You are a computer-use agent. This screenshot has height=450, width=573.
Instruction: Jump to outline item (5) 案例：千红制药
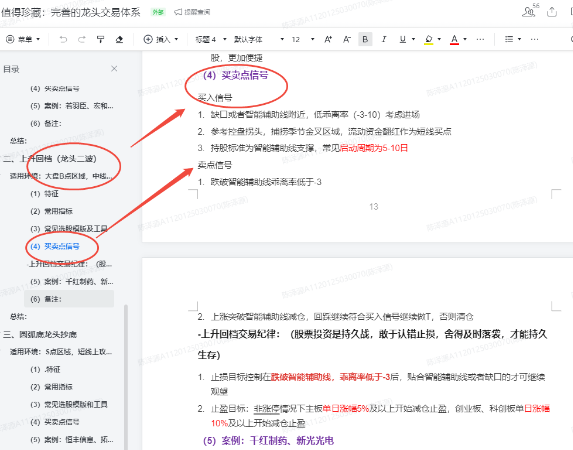pyautogui.click(x=72, y=281)
